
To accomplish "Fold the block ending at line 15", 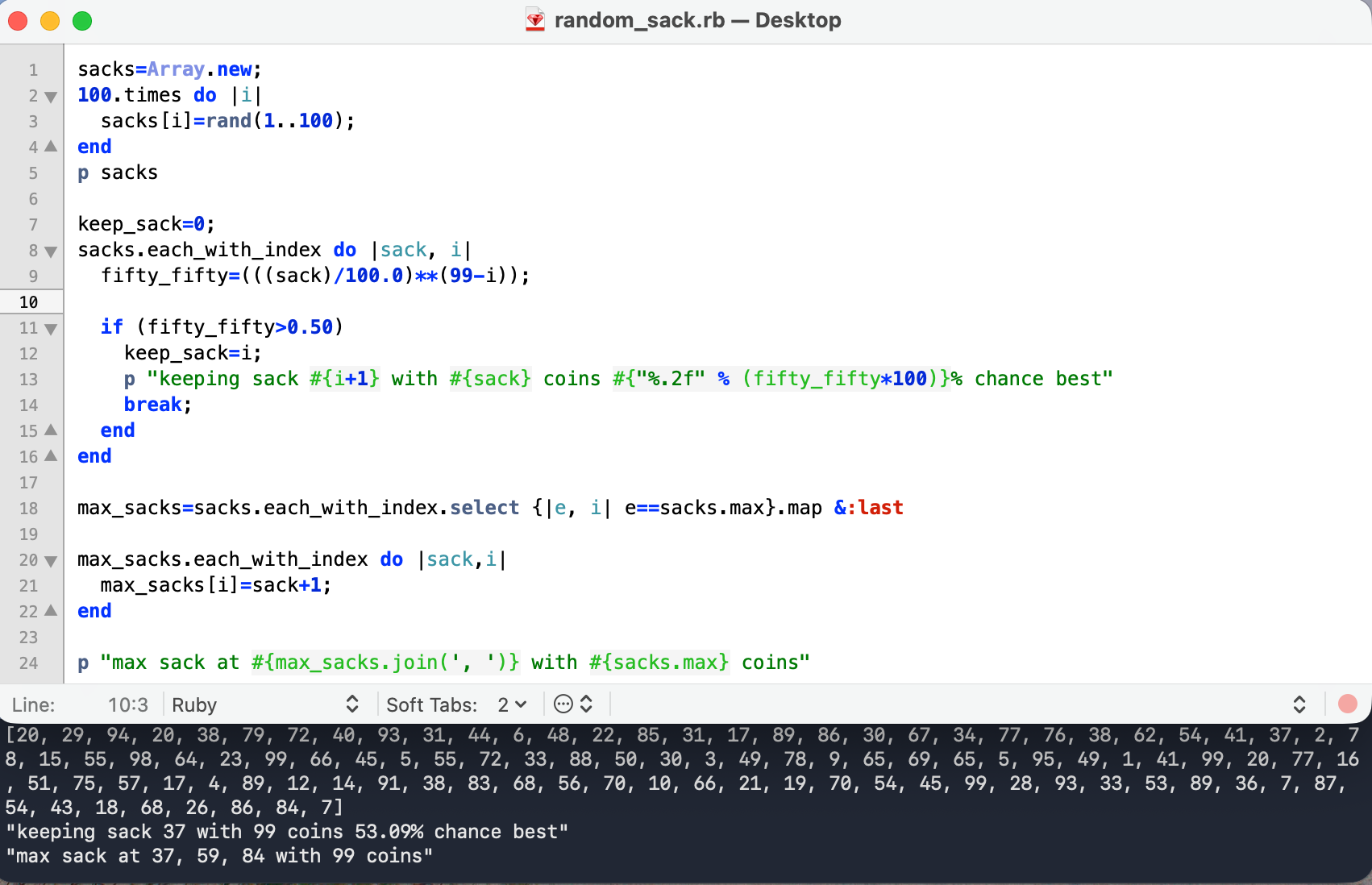I will (51, 430).
